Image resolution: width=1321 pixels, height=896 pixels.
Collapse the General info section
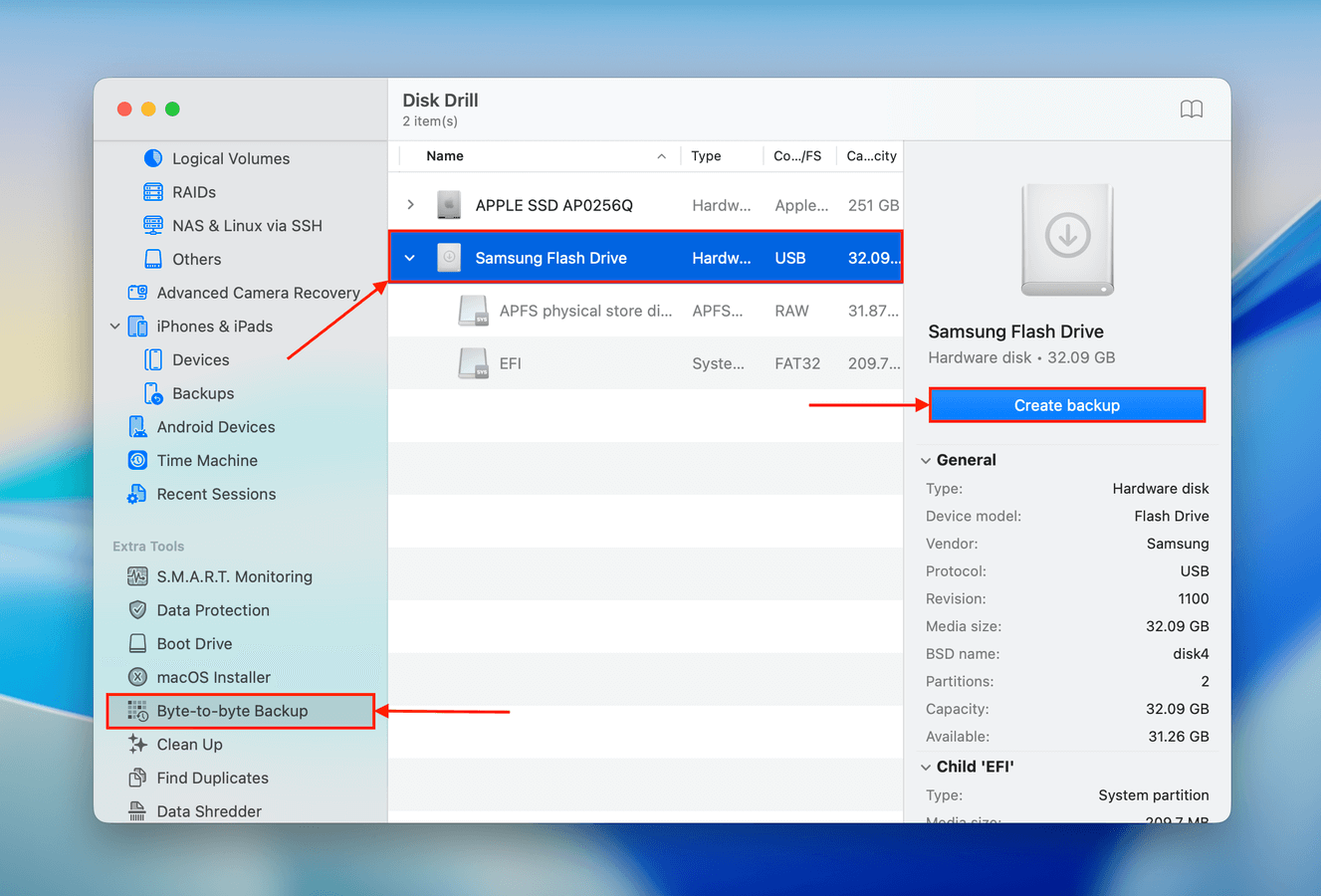click(926, 460)
